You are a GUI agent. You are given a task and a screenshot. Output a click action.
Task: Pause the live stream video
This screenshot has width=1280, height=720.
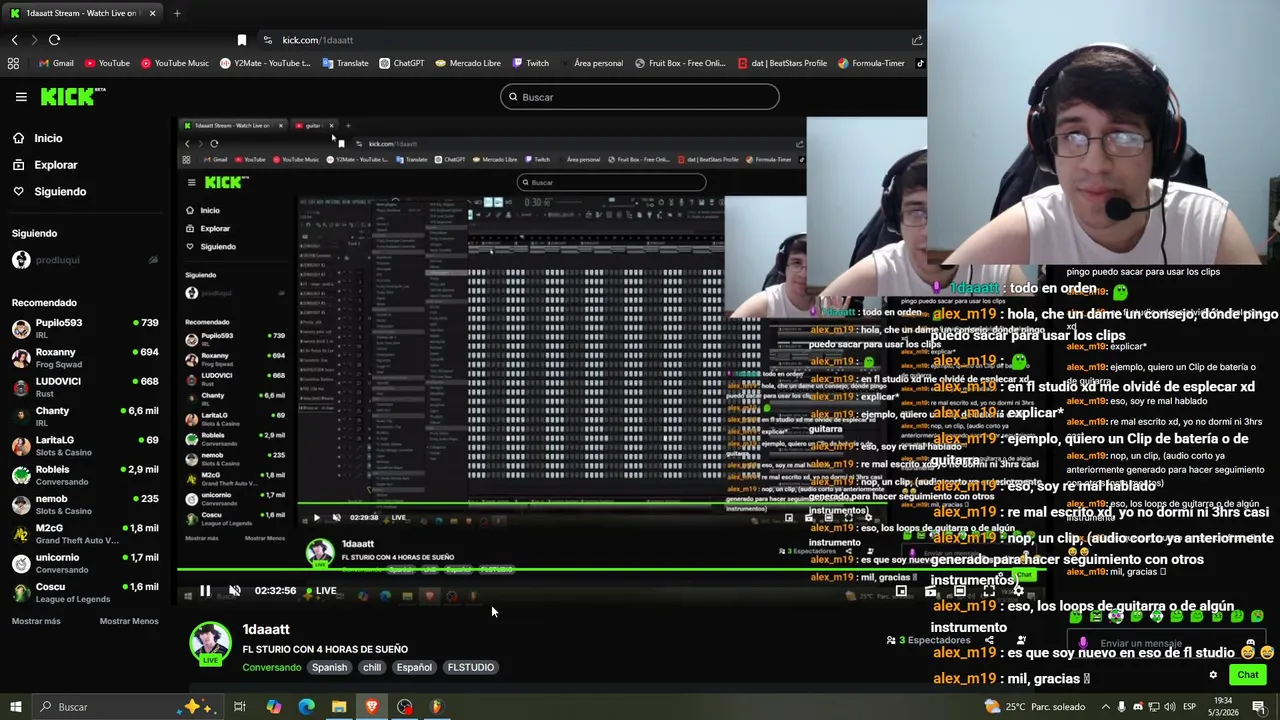coord(204,591)
